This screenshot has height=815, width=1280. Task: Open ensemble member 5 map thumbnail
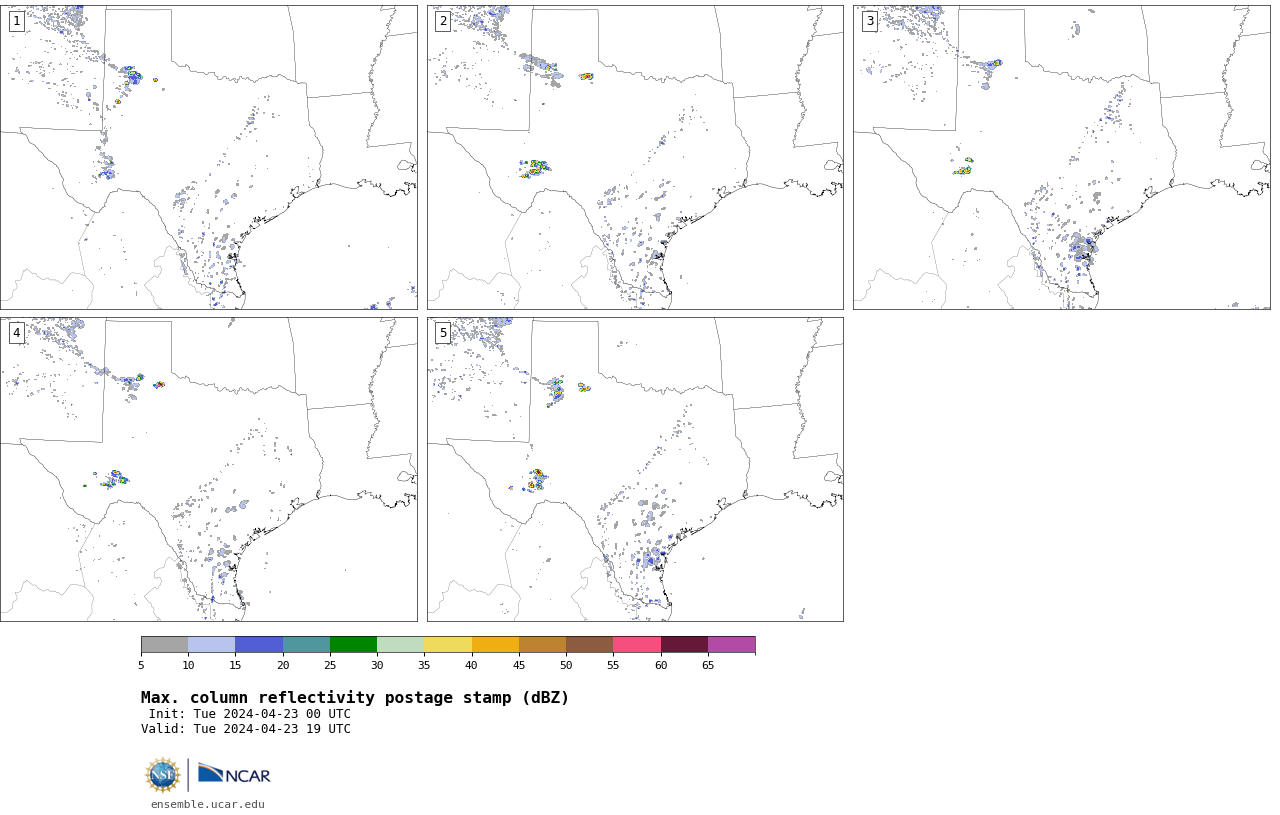[x=635, y=469]
